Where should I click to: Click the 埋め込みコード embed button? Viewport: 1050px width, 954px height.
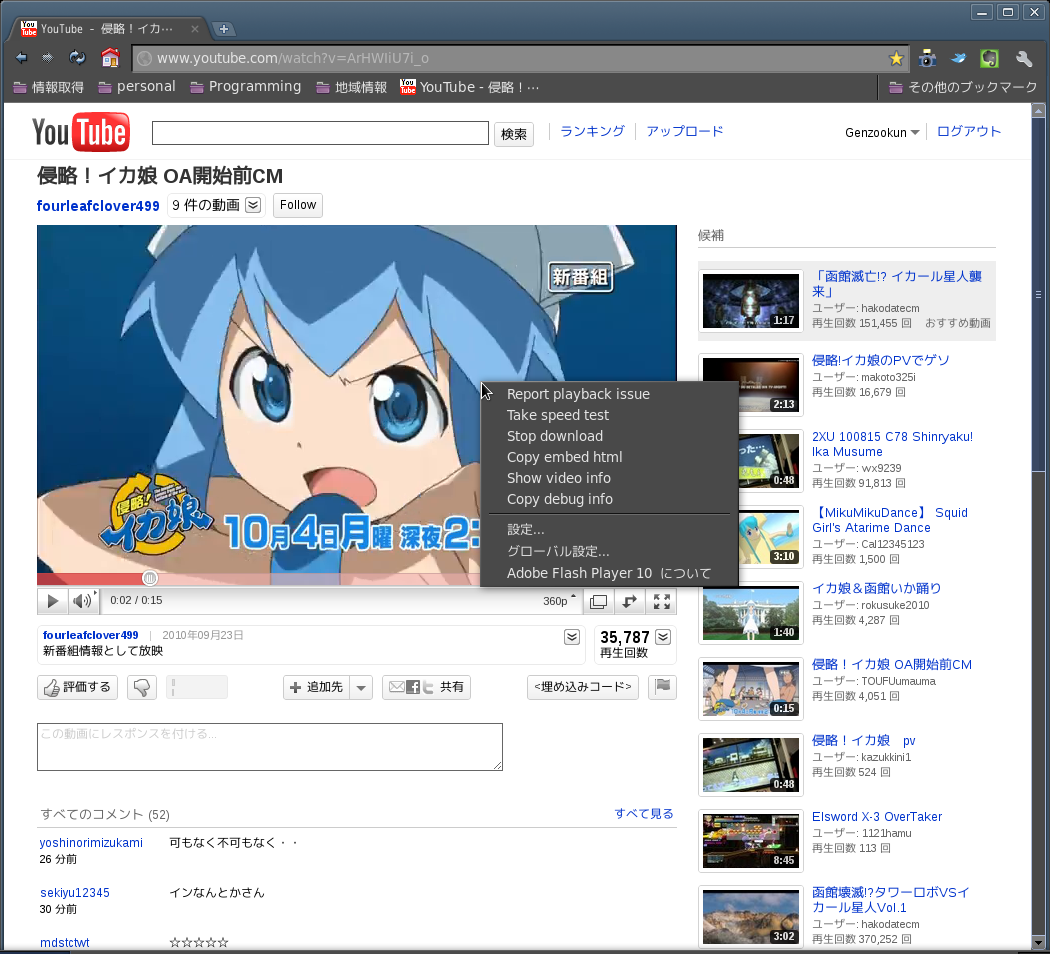click(x=583, y=687)
